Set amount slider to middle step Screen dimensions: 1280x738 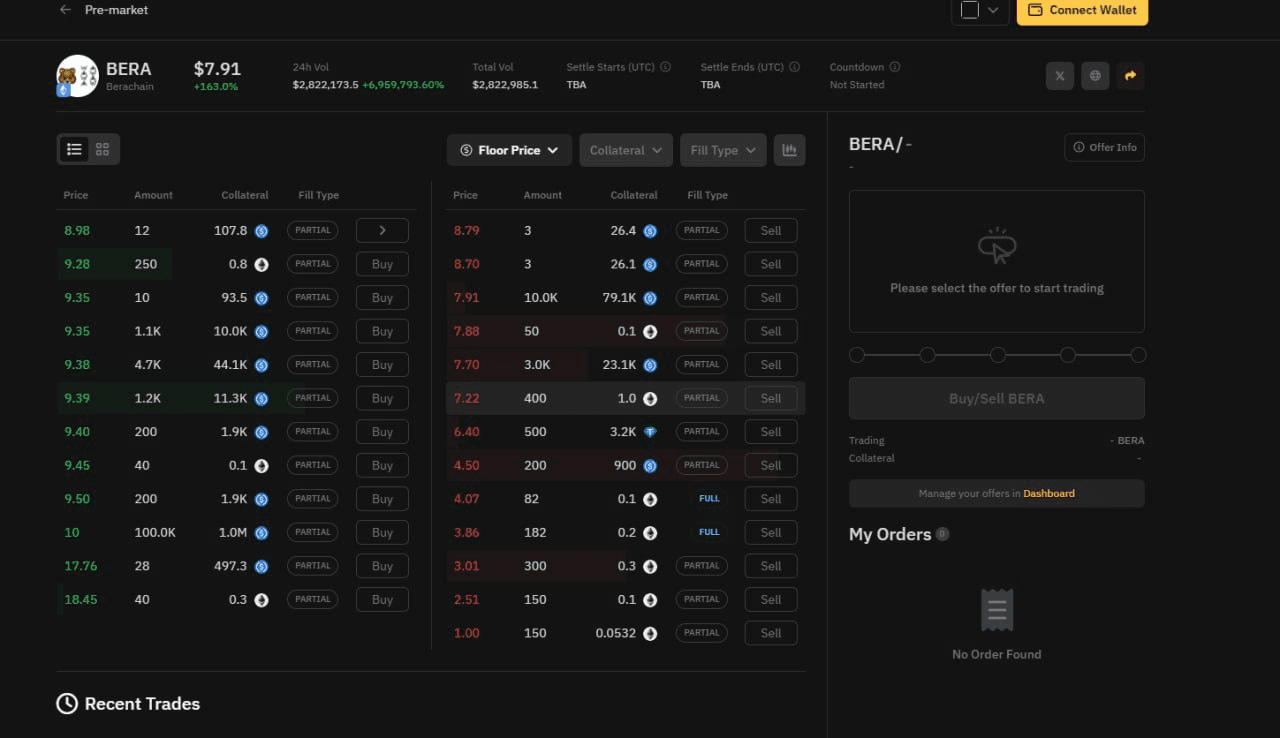click(x=997, y=355)
